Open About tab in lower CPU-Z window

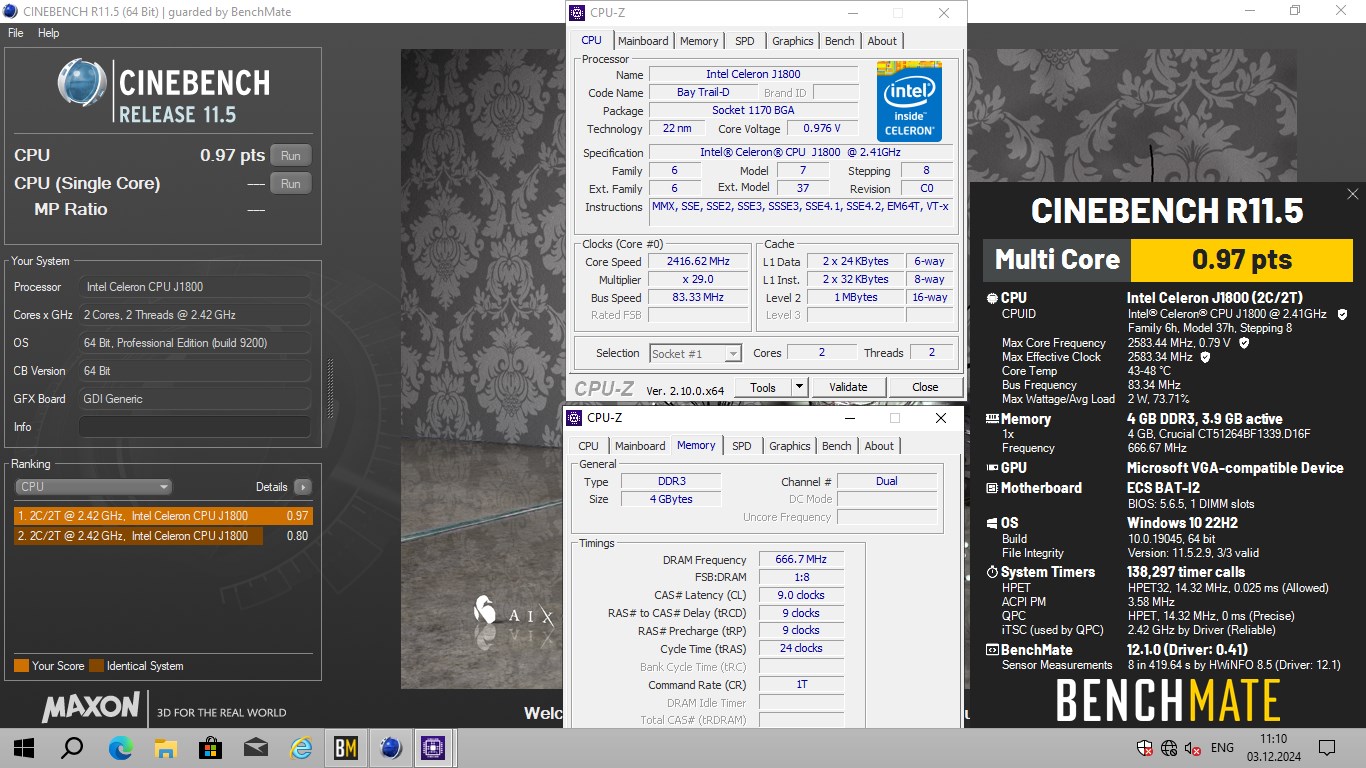pyautogui.click(x=879, y=446)
